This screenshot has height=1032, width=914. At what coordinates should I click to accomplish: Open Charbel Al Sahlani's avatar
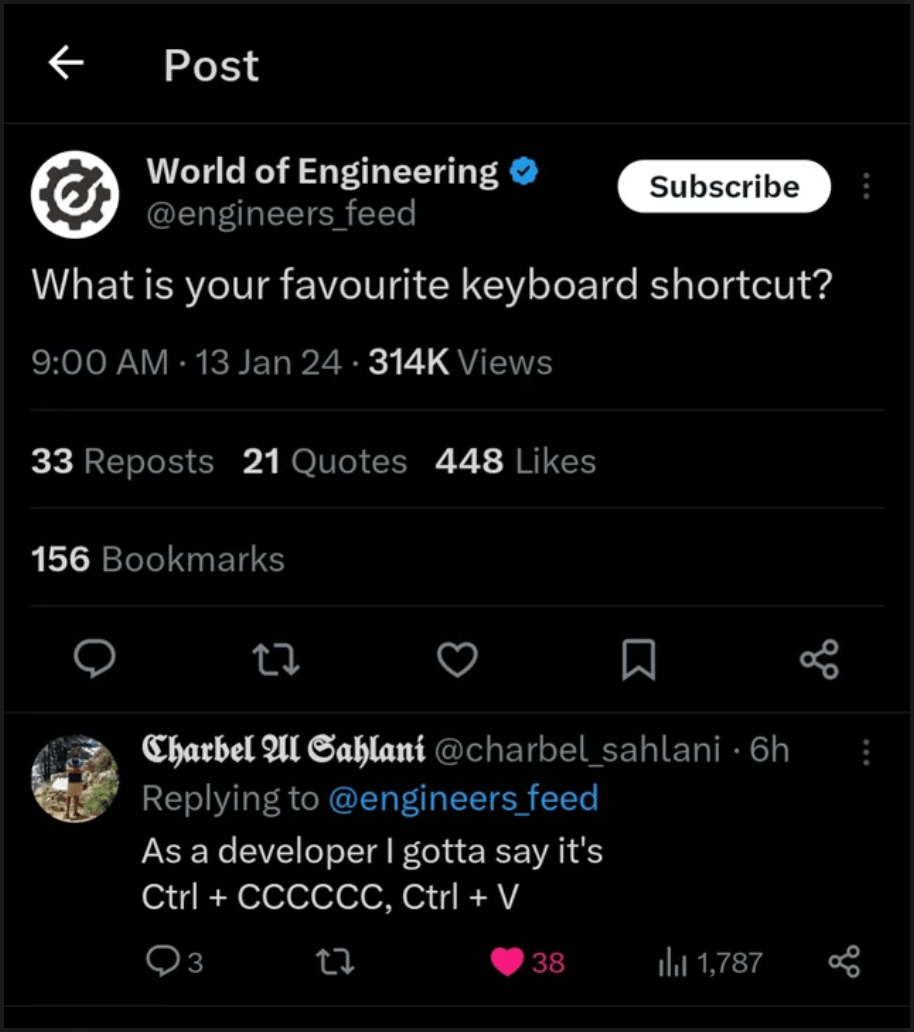tap(75, 777)
